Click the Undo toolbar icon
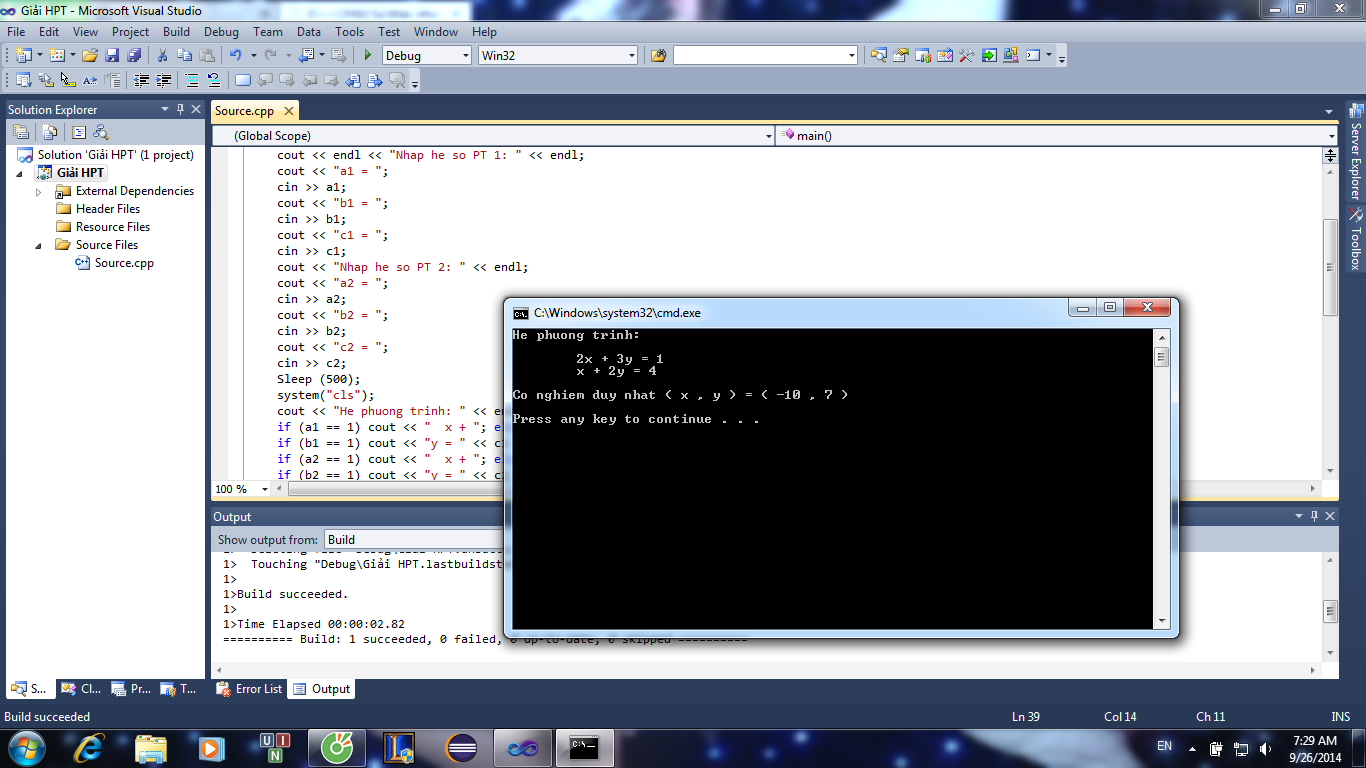The image size is (1366, 768). pos(235,56)
